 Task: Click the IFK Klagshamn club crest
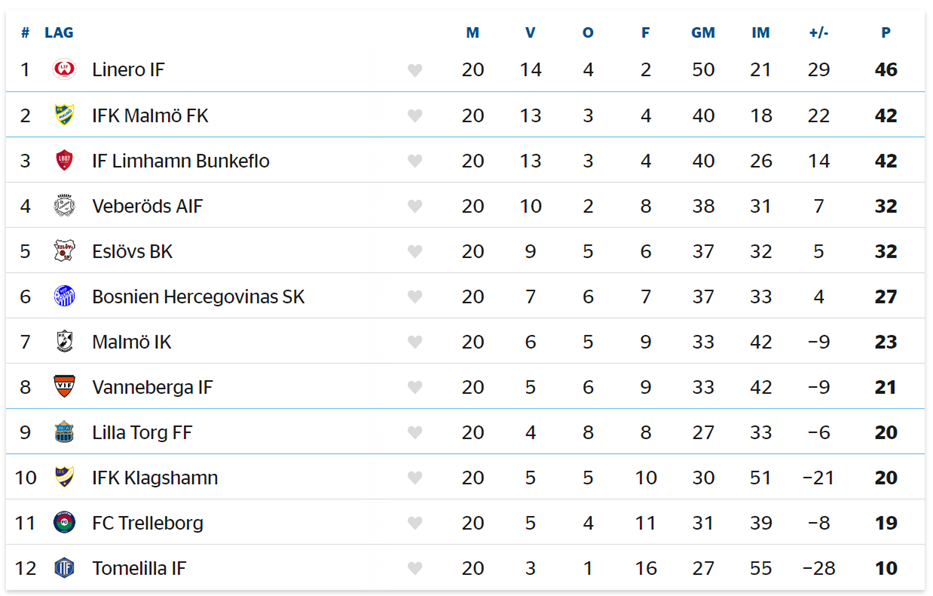tap(64, 478)
